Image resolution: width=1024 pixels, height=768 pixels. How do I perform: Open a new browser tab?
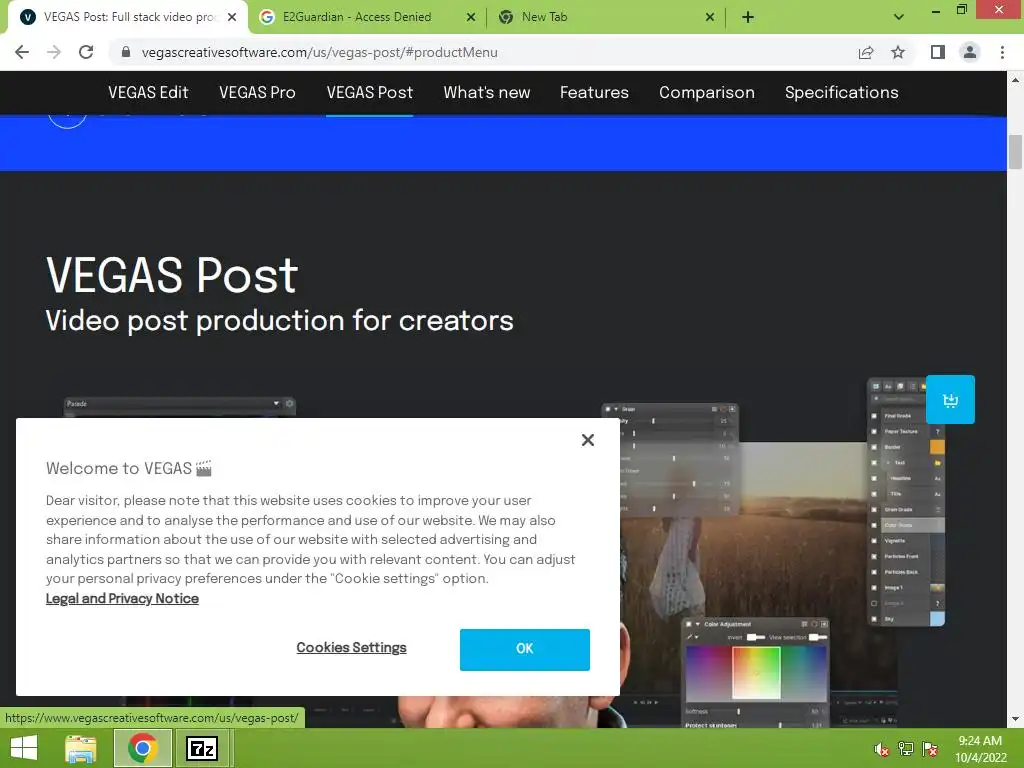(x=748, y=17)
